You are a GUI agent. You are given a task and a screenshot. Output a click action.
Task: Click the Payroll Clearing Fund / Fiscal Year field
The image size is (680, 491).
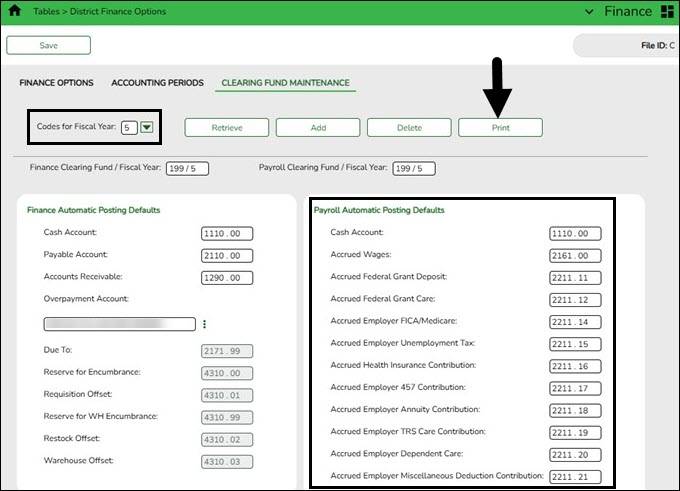coord(413,169)
